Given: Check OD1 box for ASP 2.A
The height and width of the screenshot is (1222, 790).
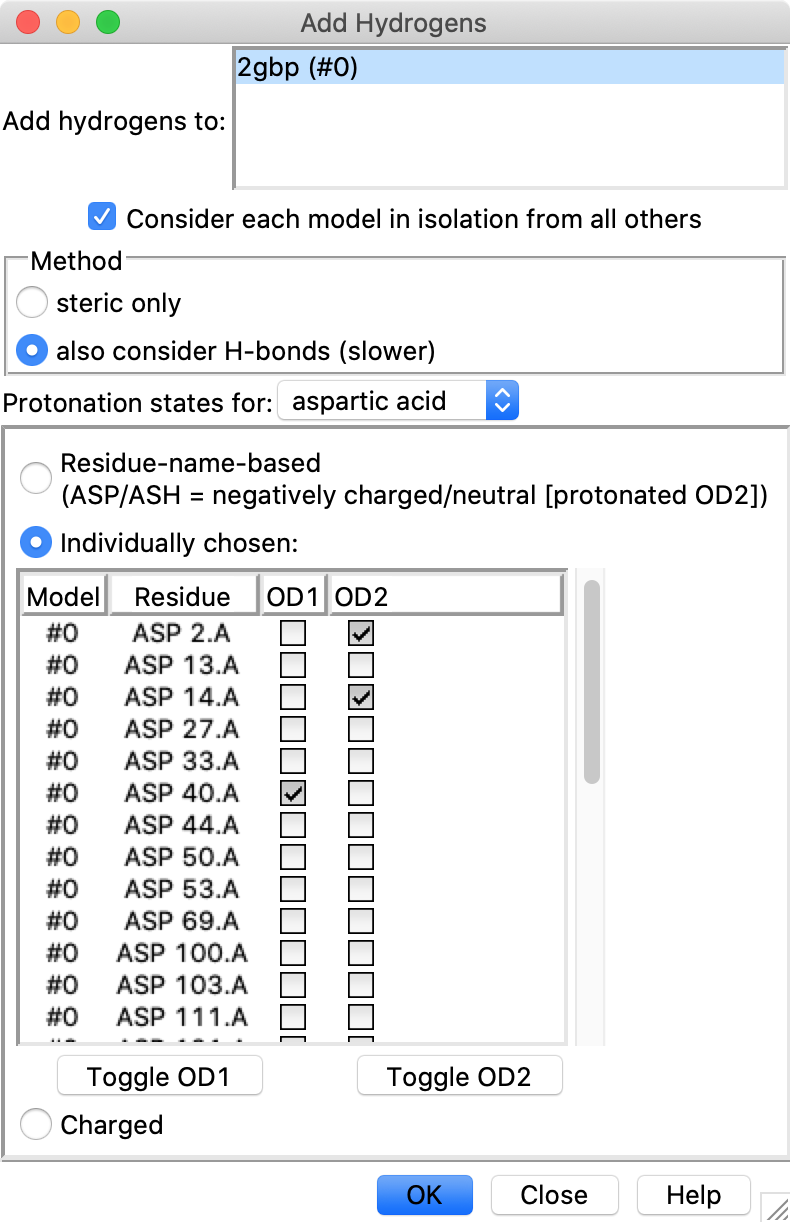Looking at the screenshot, I should 293,633.
